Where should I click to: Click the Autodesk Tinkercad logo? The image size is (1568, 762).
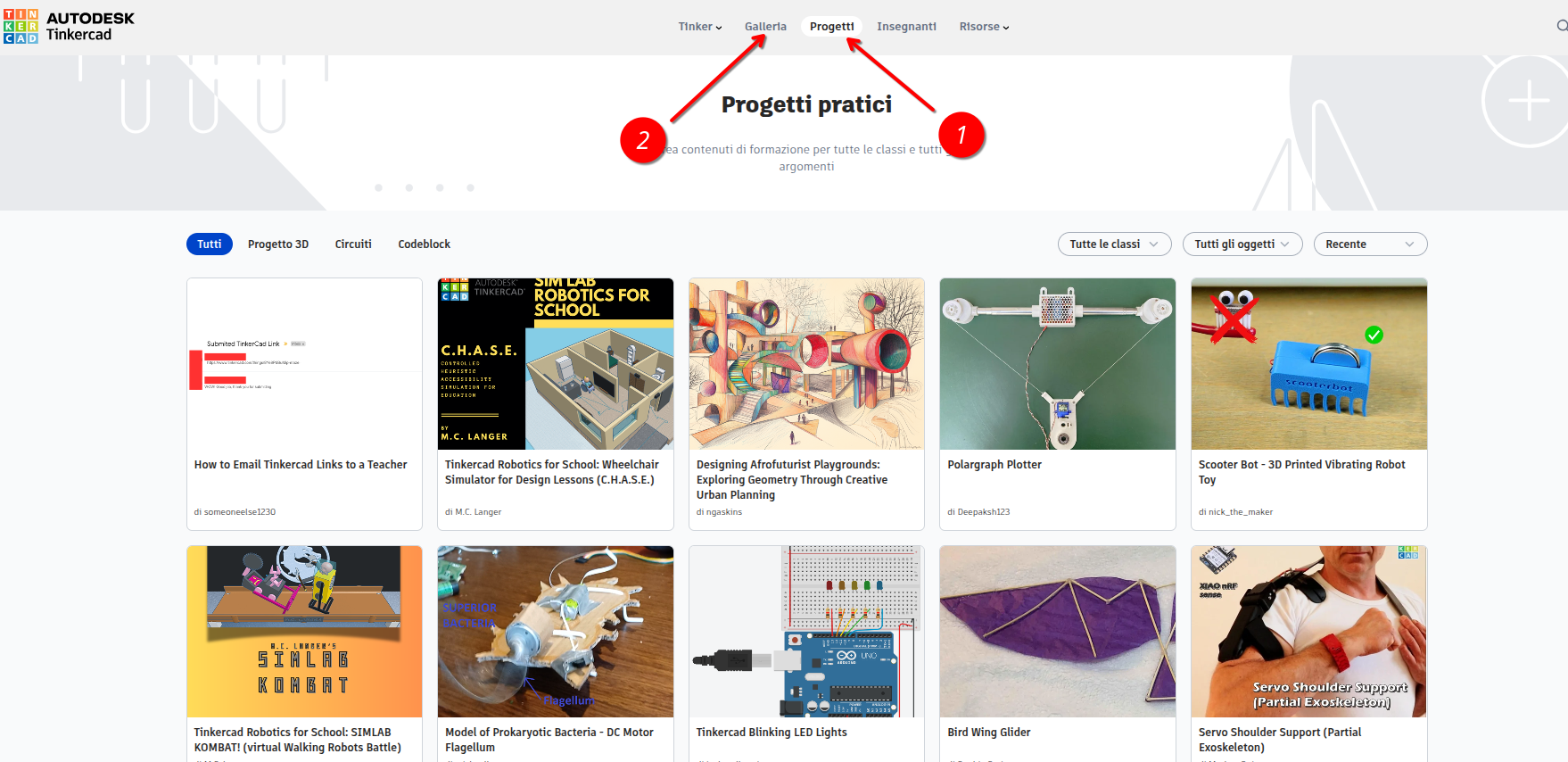69,27
